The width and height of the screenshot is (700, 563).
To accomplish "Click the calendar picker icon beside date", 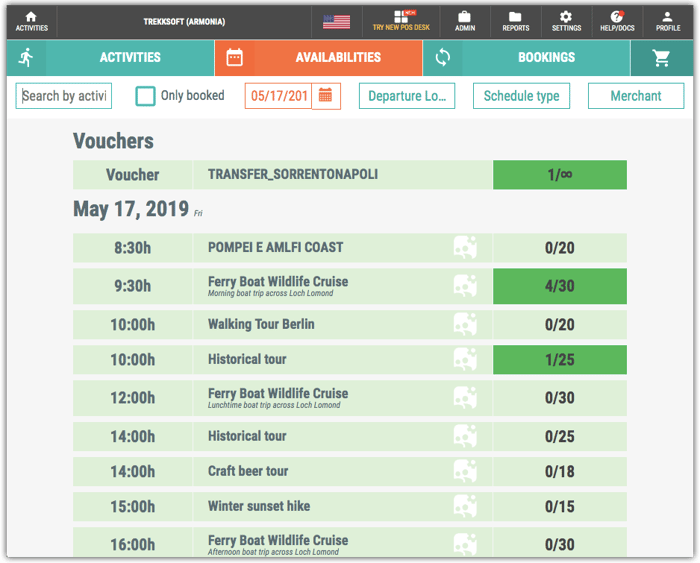I will click(326, 96).
